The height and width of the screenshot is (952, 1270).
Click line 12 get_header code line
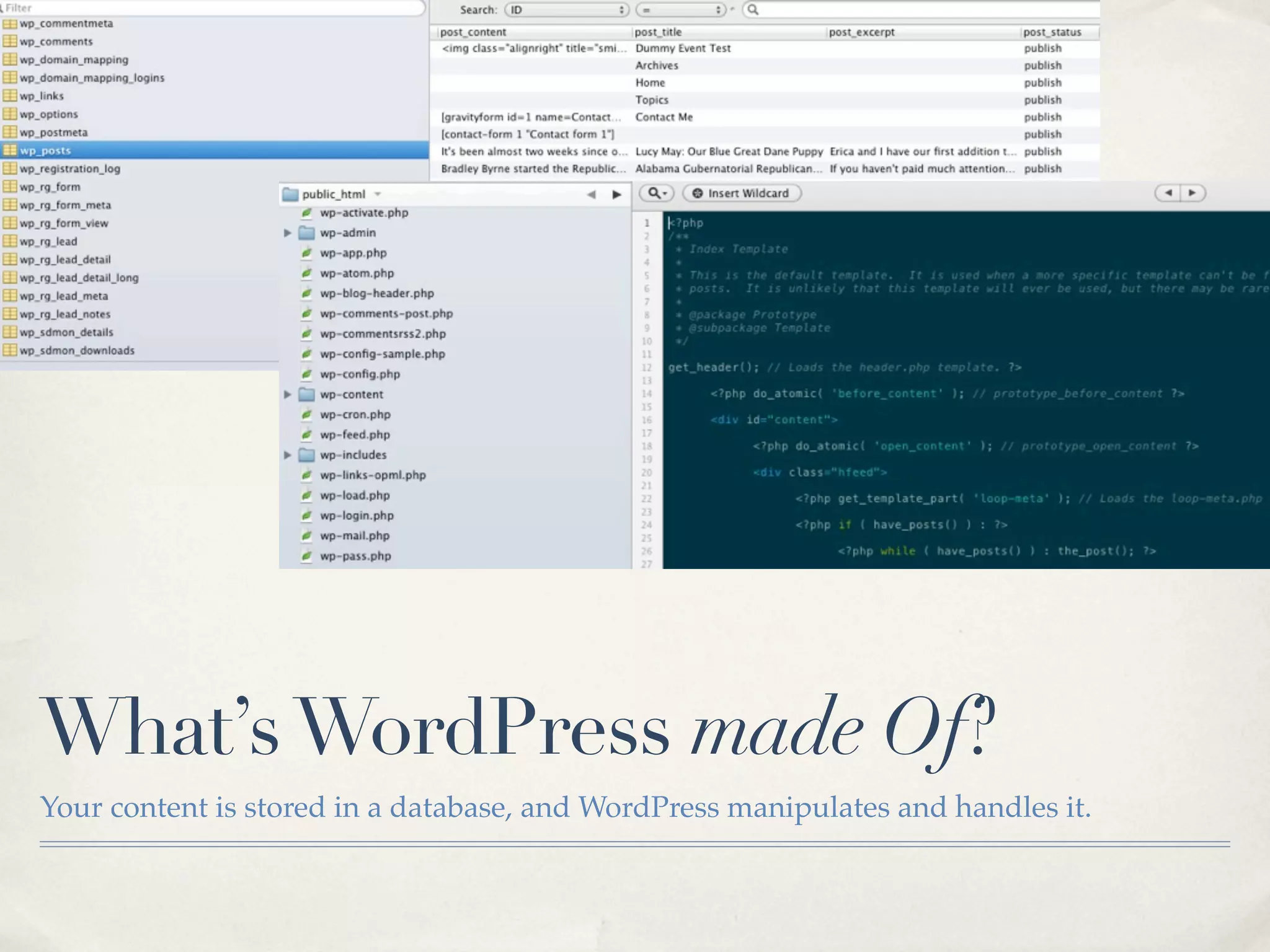point(845,368)
